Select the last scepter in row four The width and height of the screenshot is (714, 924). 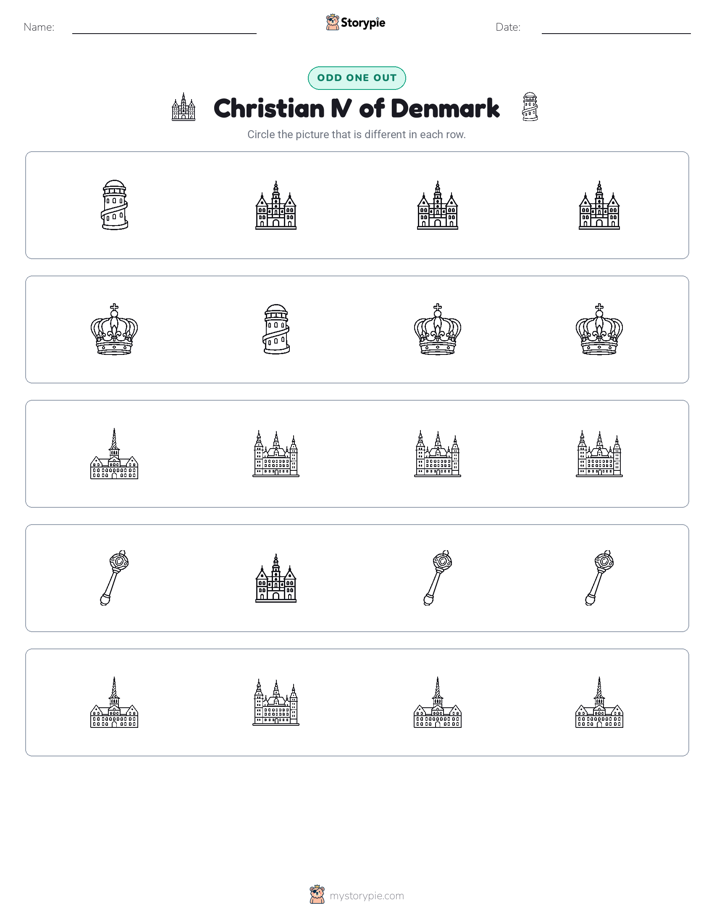point(599,578)
